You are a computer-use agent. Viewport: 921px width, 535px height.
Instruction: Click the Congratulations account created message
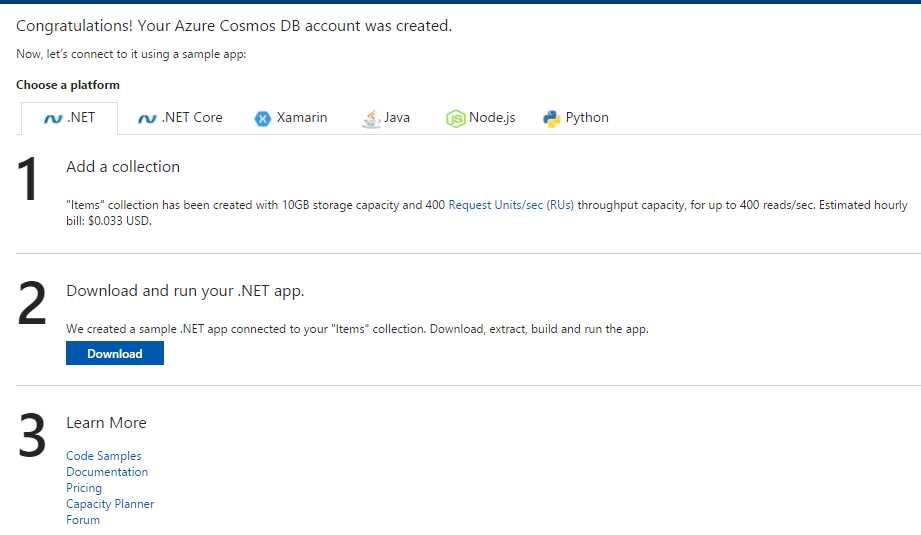point(234,26)
